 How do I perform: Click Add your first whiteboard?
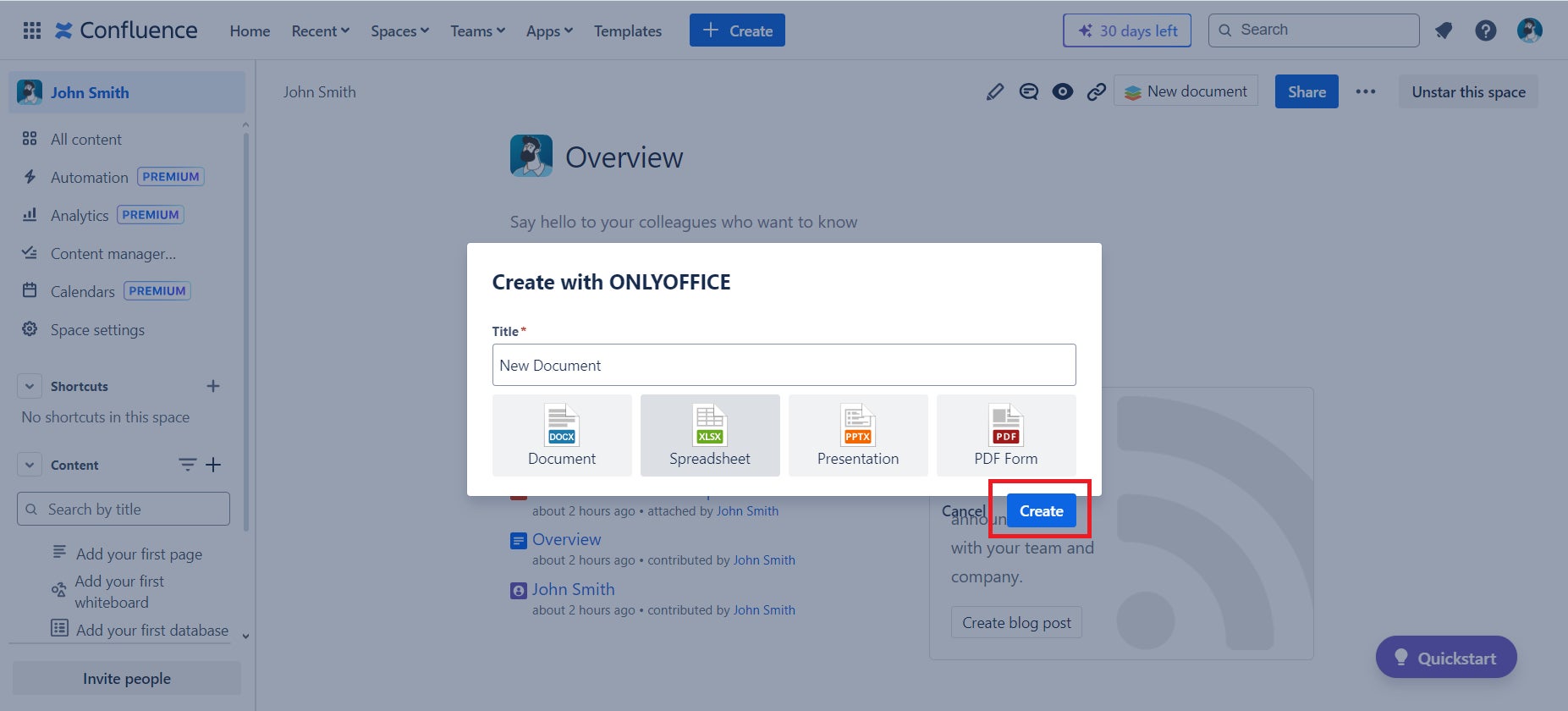click(119, 592)
